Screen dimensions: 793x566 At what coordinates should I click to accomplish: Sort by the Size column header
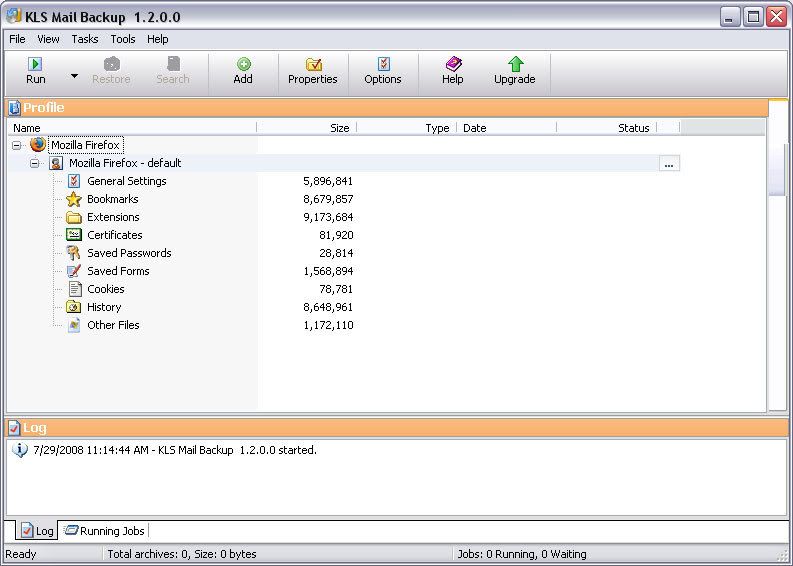point(306,128)
